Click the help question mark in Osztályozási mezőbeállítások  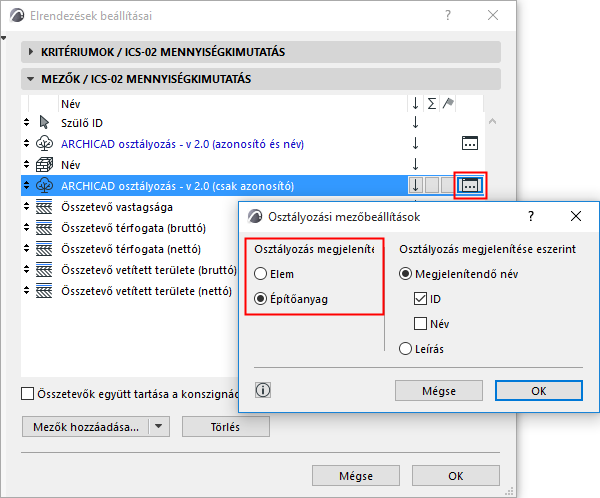pyautogui.click(x=531, y=216)
